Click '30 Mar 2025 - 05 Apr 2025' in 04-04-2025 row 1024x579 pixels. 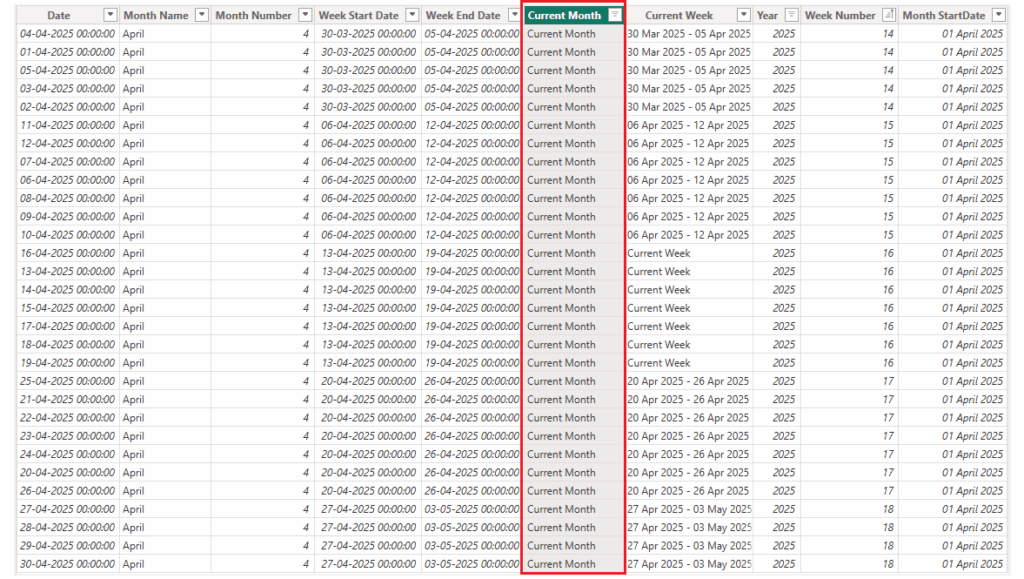coord(689,33)
